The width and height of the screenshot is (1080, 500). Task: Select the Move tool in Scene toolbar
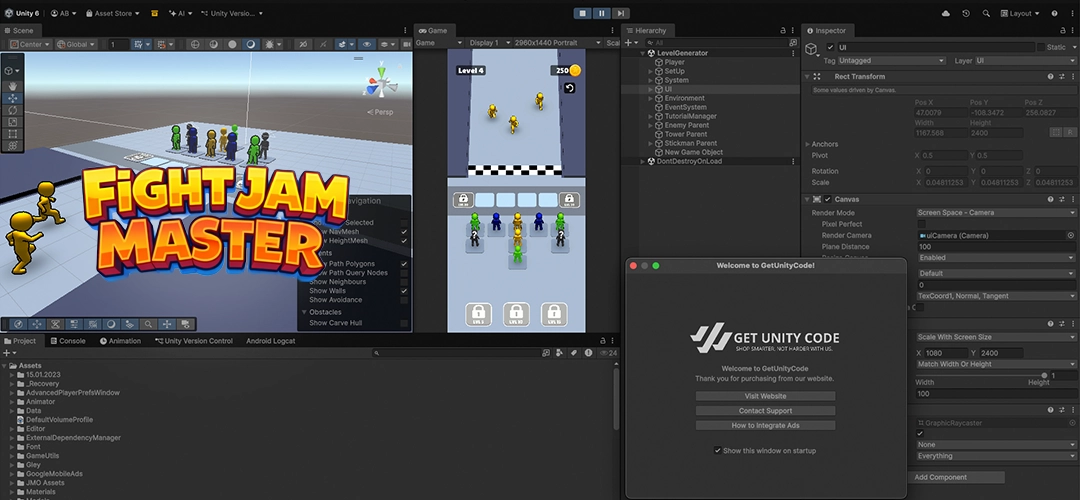(x=12, y=98)
